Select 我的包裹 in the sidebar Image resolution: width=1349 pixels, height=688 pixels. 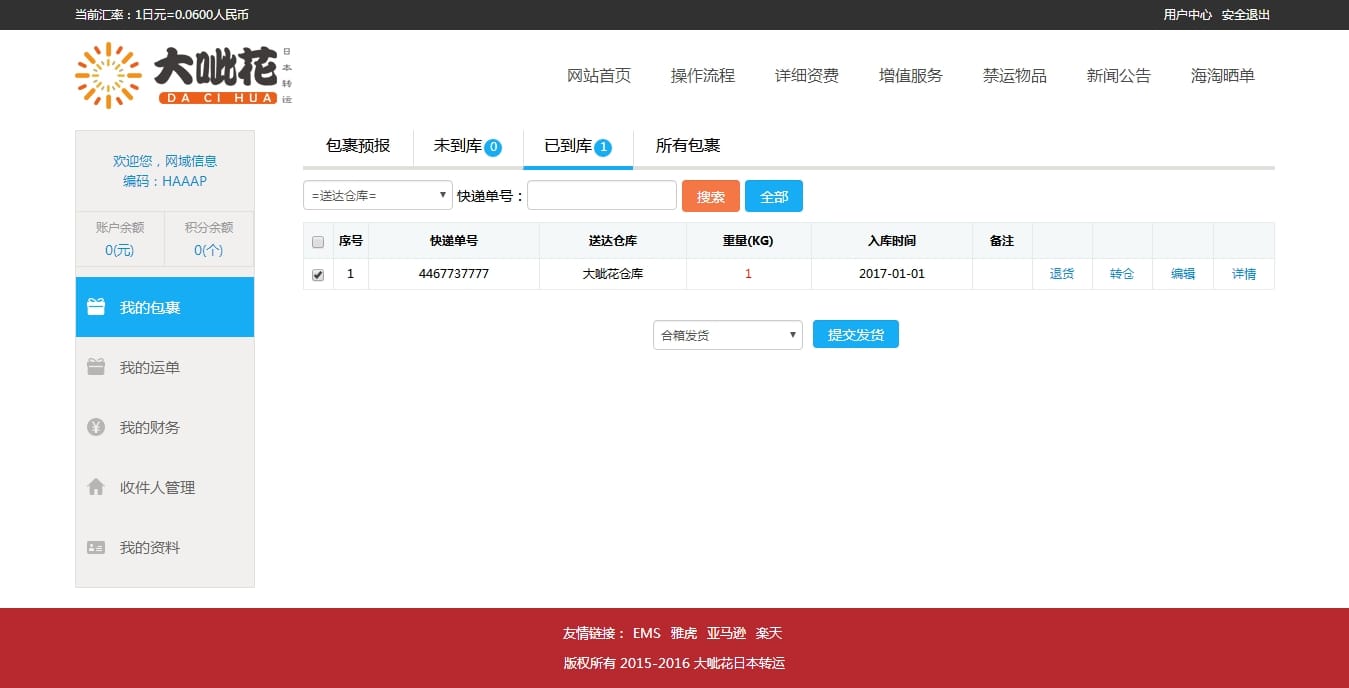click(x=165, y=307)
